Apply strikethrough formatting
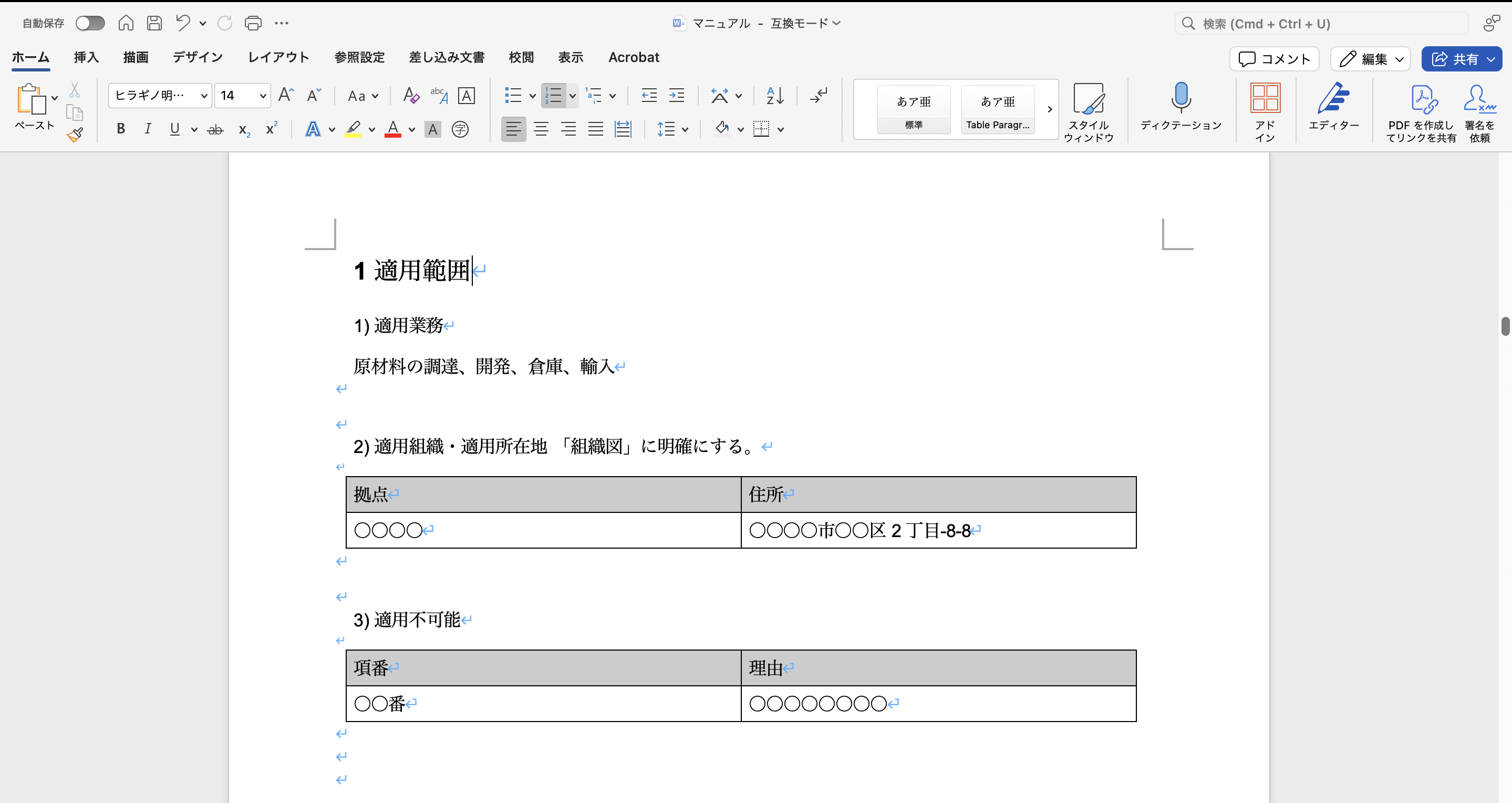 coord(215,130)
